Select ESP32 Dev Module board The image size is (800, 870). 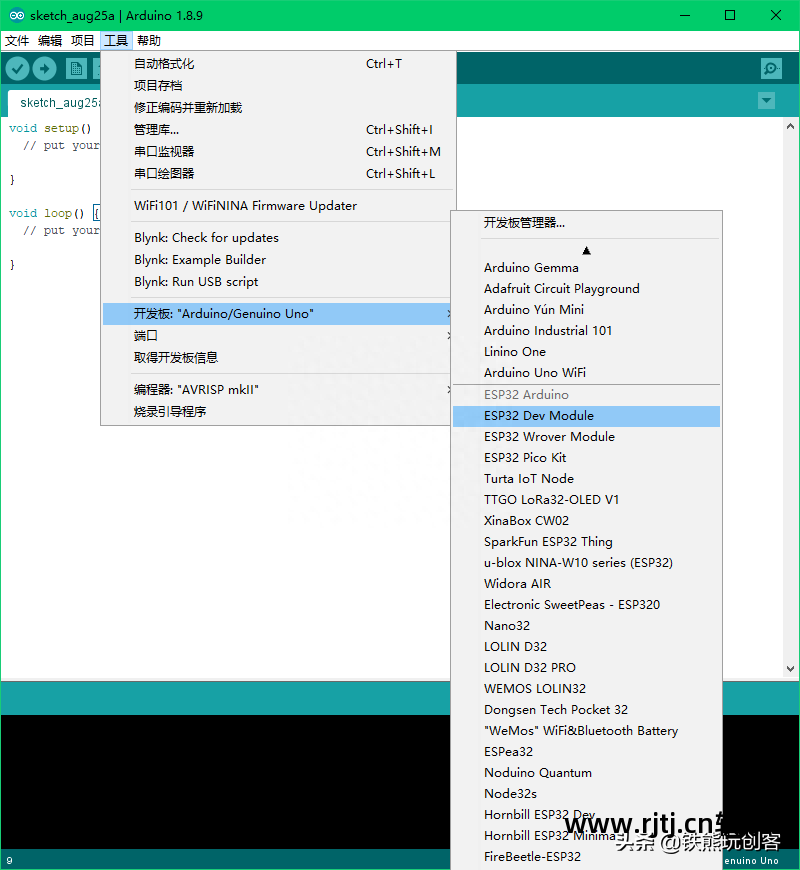tap(586, 416)
